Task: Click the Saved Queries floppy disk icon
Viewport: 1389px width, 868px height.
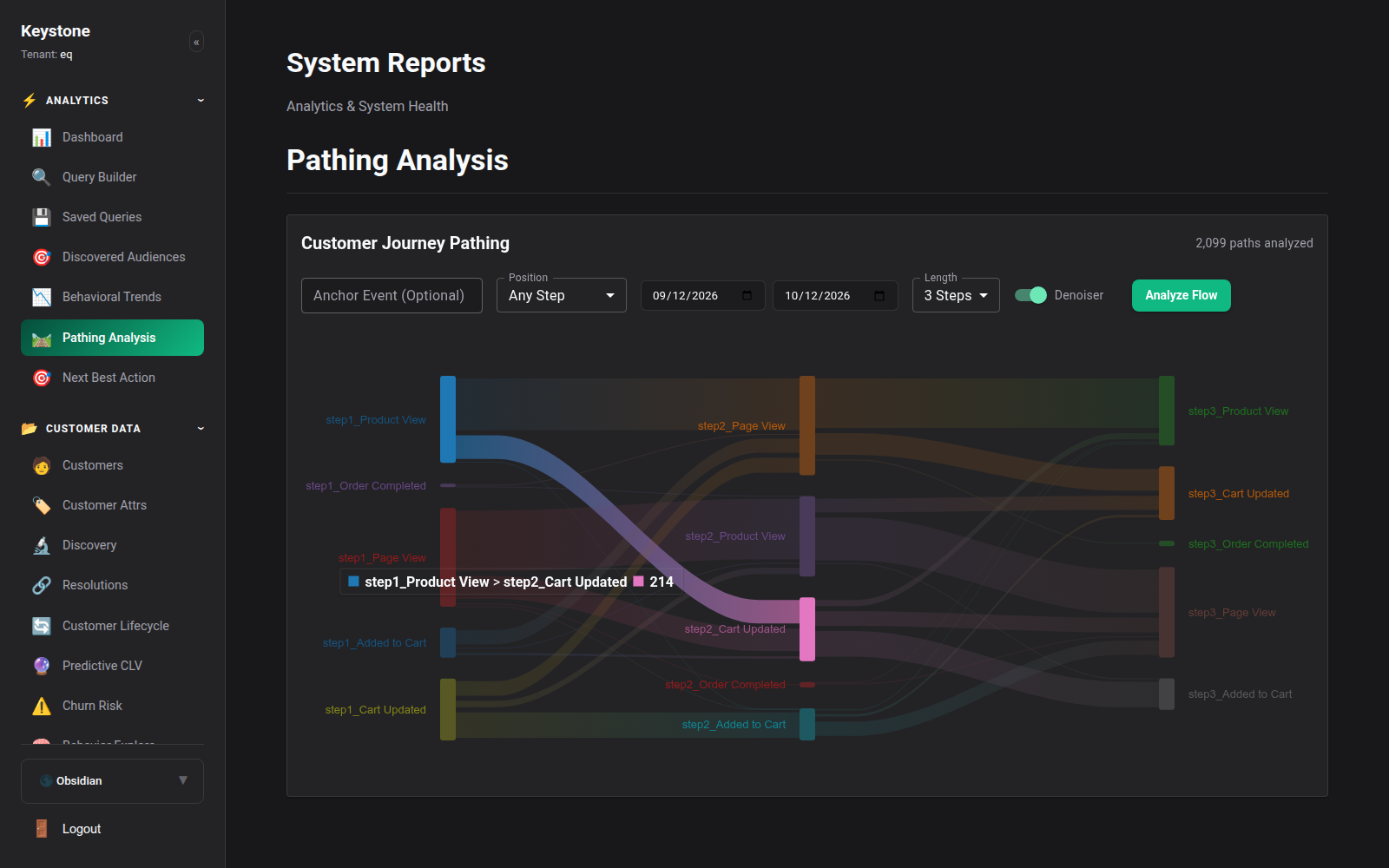Action: click(x=42, y=217)
